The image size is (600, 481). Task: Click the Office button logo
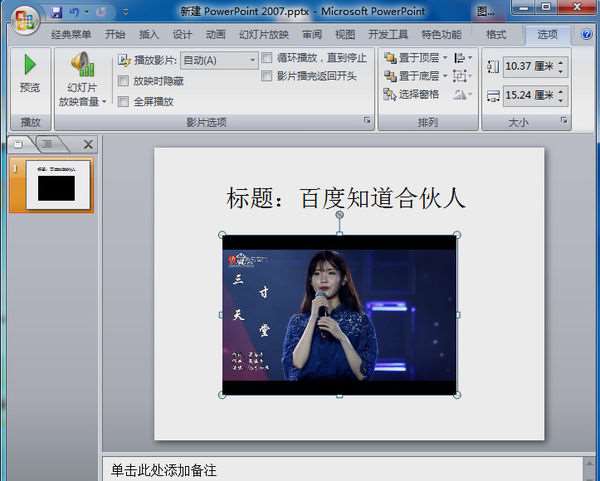click(x=25, y=20)
